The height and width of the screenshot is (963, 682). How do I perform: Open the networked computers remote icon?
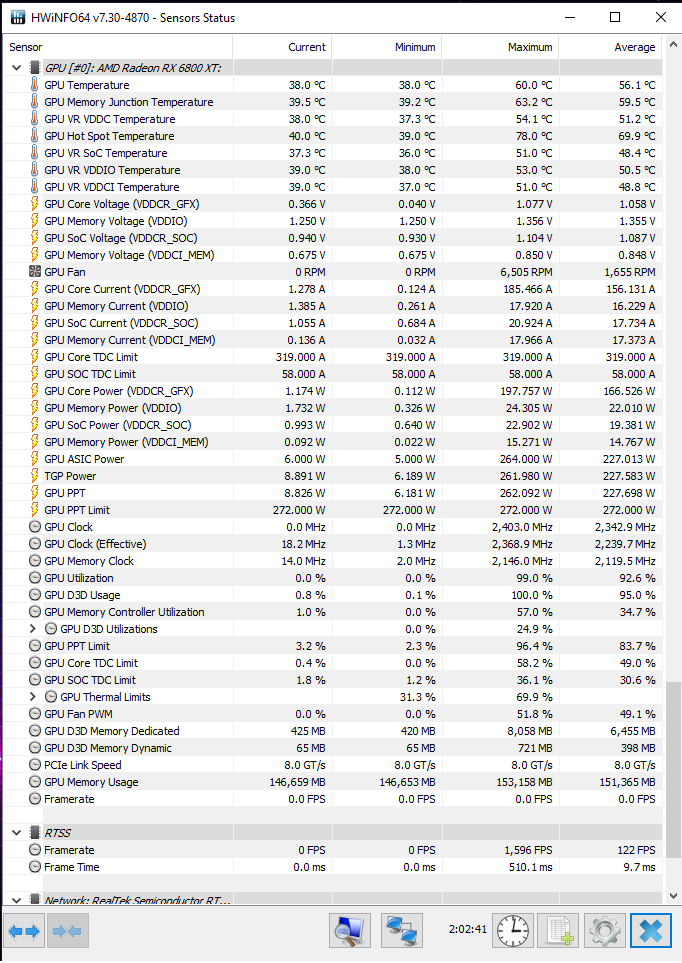[x=402, y=931]
